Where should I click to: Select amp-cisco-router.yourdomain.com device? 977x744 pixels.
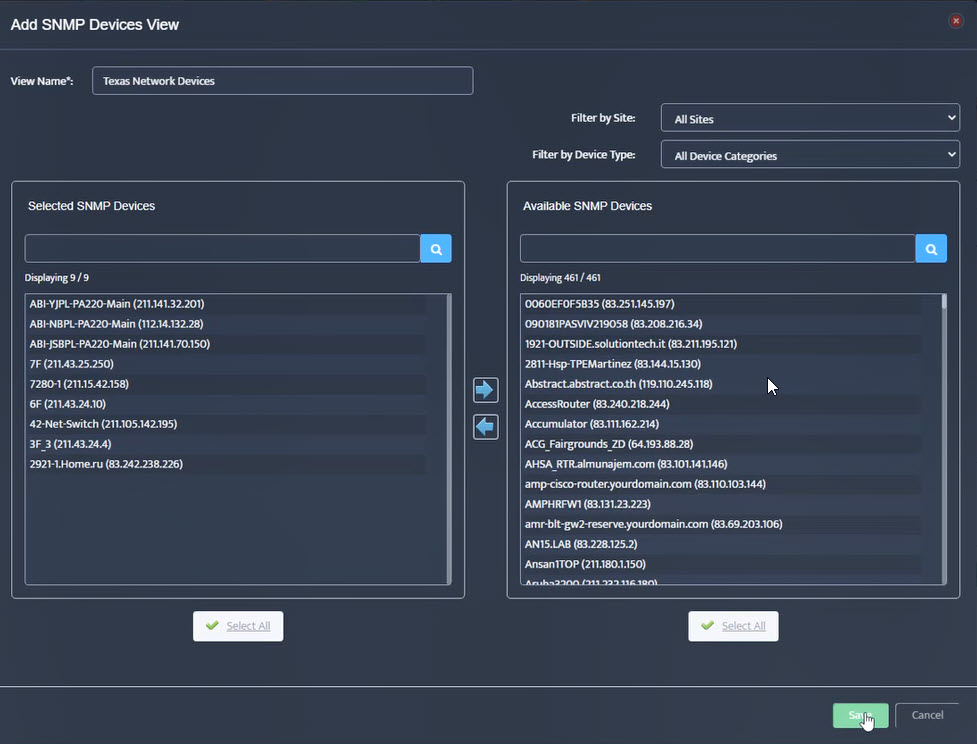point(722,484)
